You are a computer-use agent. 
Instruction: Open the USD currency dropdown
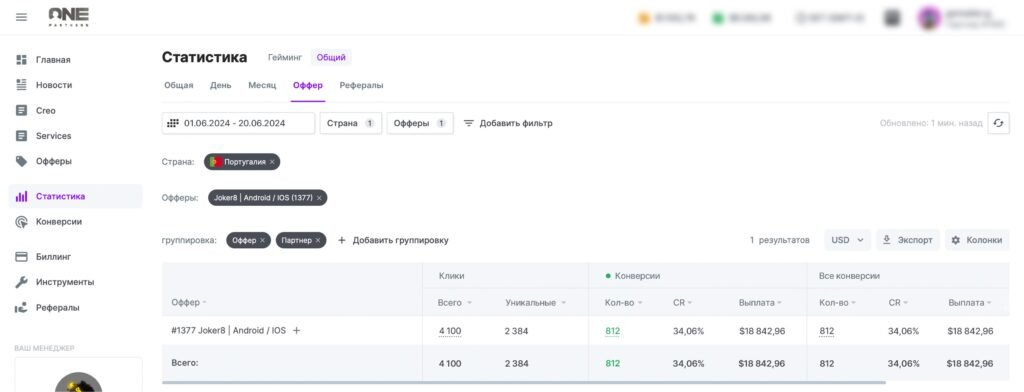(x=848, y=240)
